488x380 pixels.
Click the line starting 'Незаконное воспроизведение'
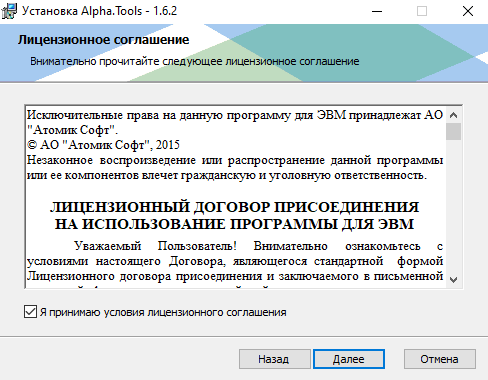pos(235,160)
